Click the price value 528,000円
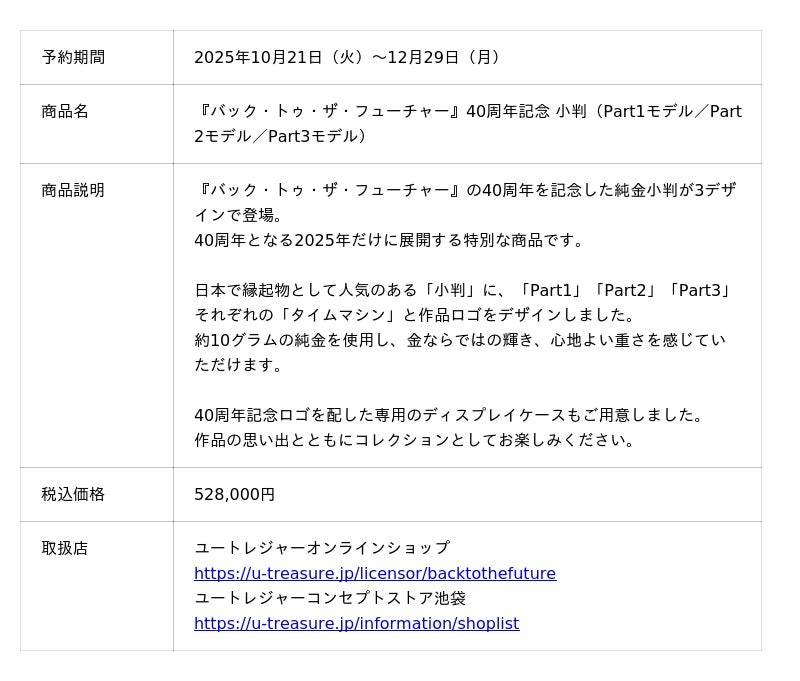 point(234,494)
